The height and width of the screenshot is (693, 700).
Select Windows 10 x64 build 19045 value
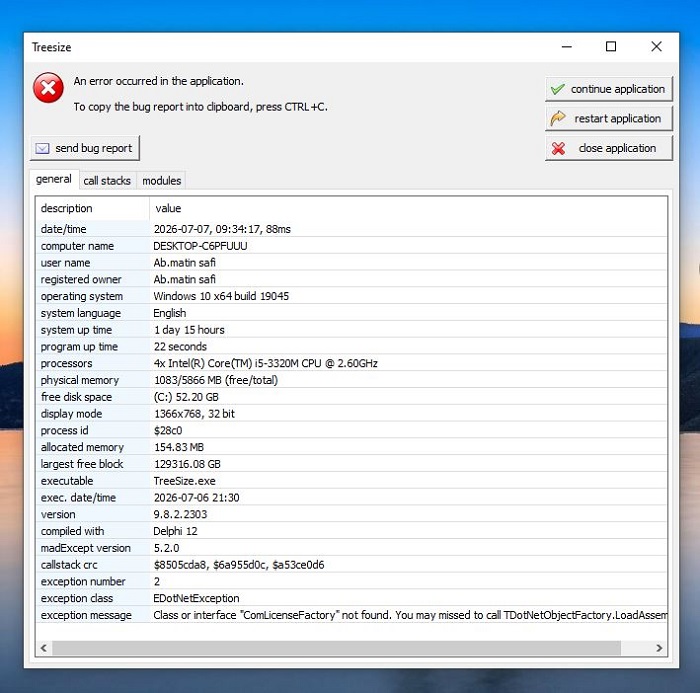221,296
